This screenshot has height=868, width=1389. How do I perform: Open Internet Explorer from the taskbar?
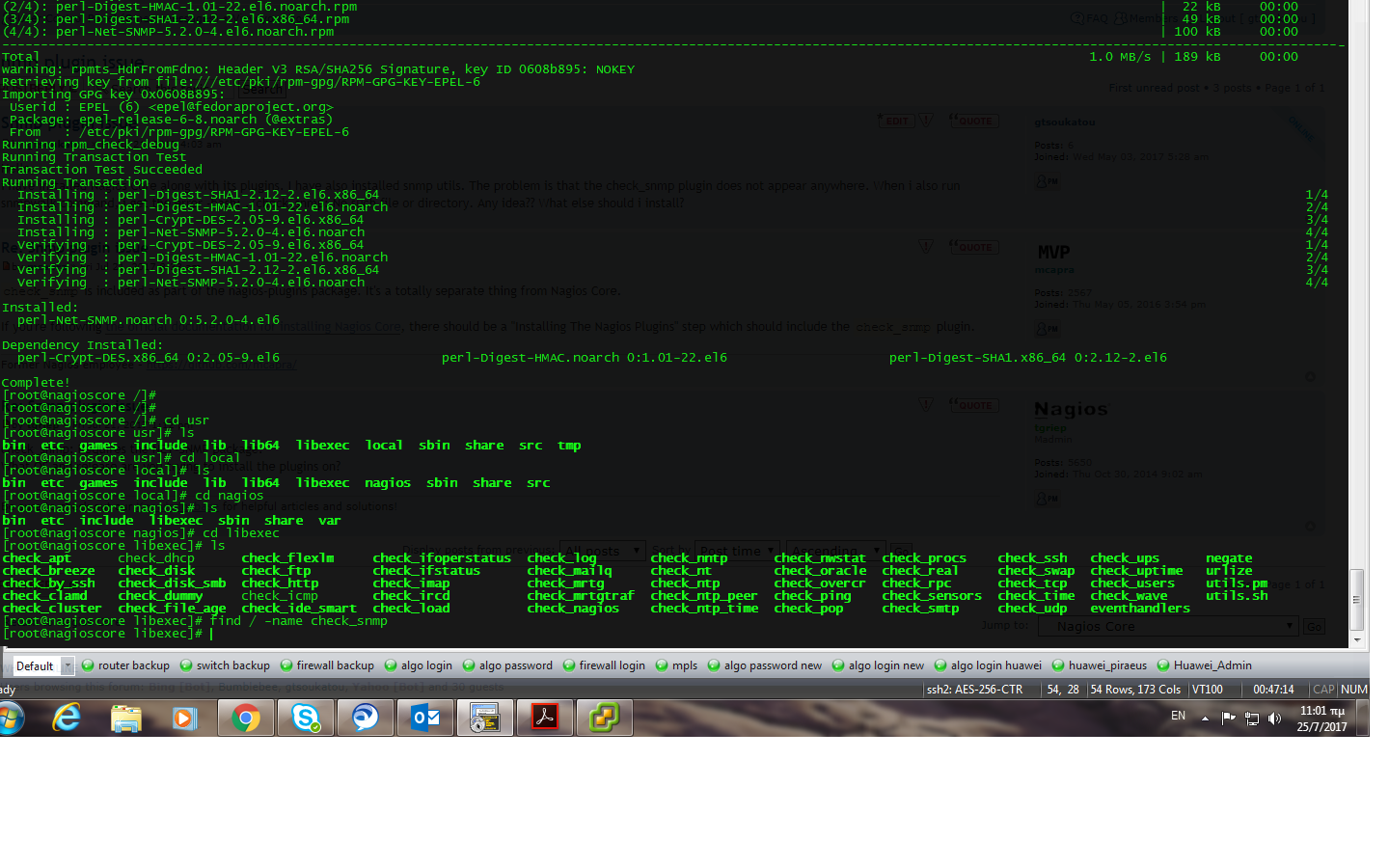66,718
